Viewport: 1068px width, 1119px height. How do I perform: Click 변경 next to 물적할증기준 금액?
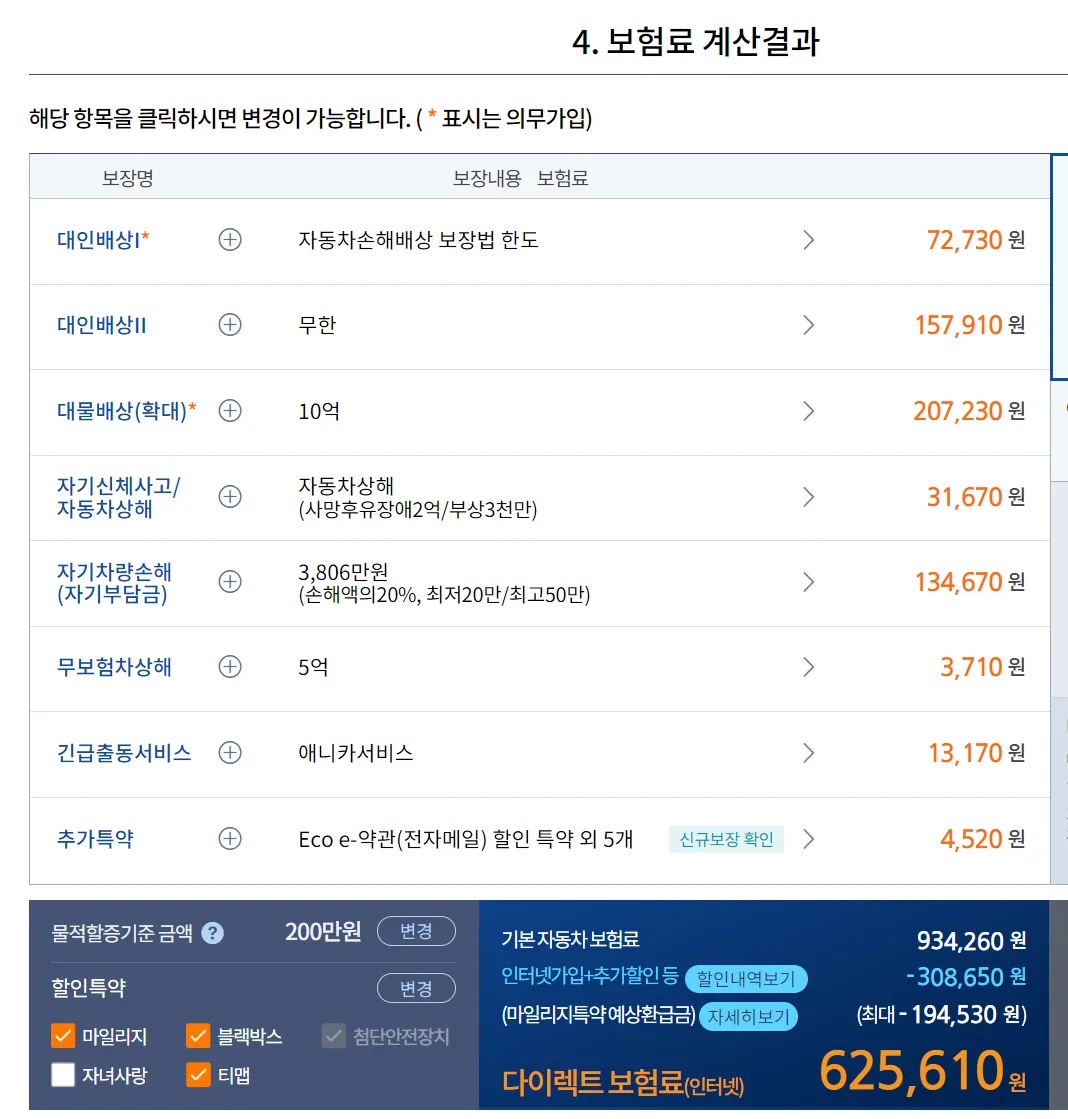(x=416, y=931)
